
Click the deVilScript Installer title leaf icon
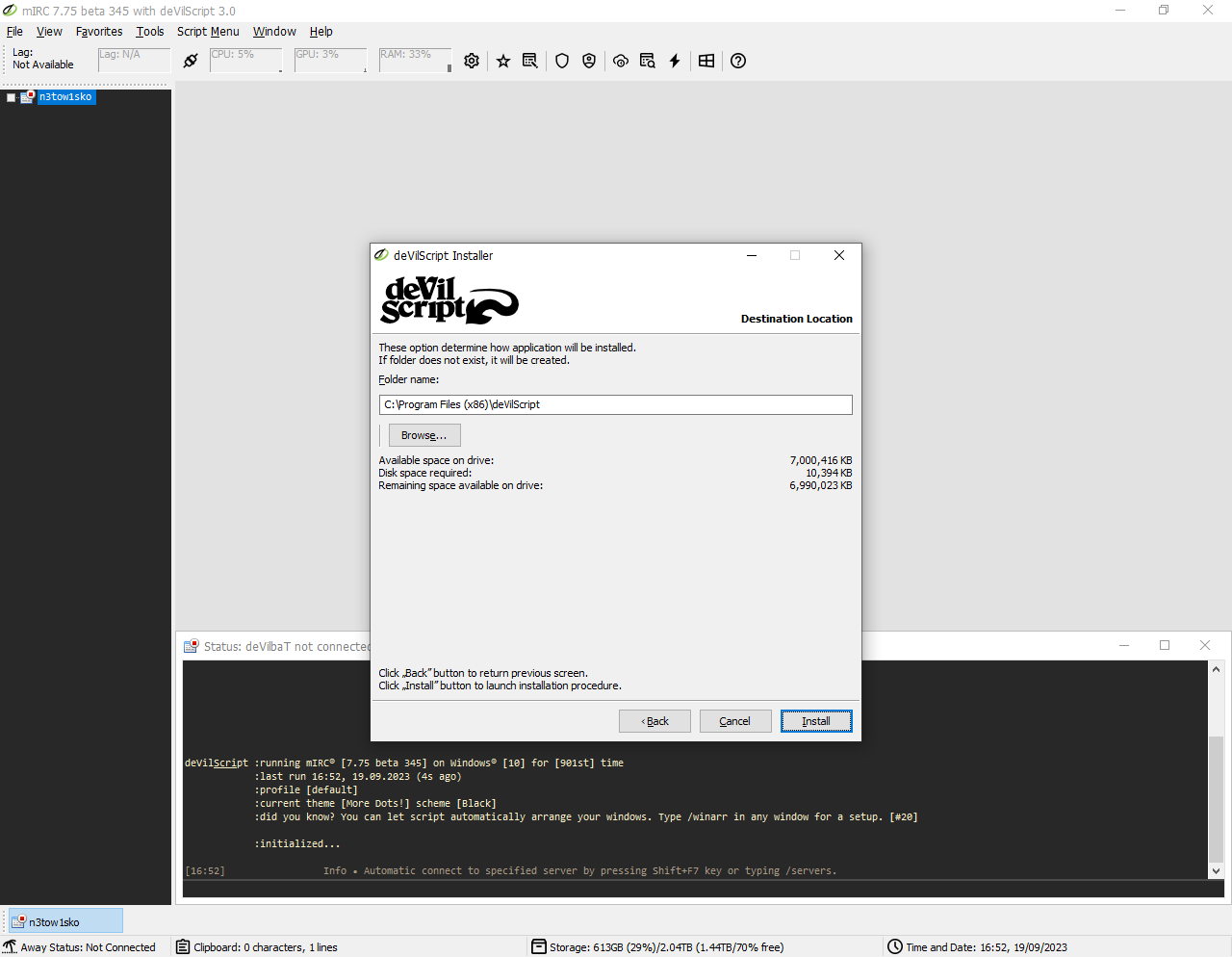(x=382, y=255)
